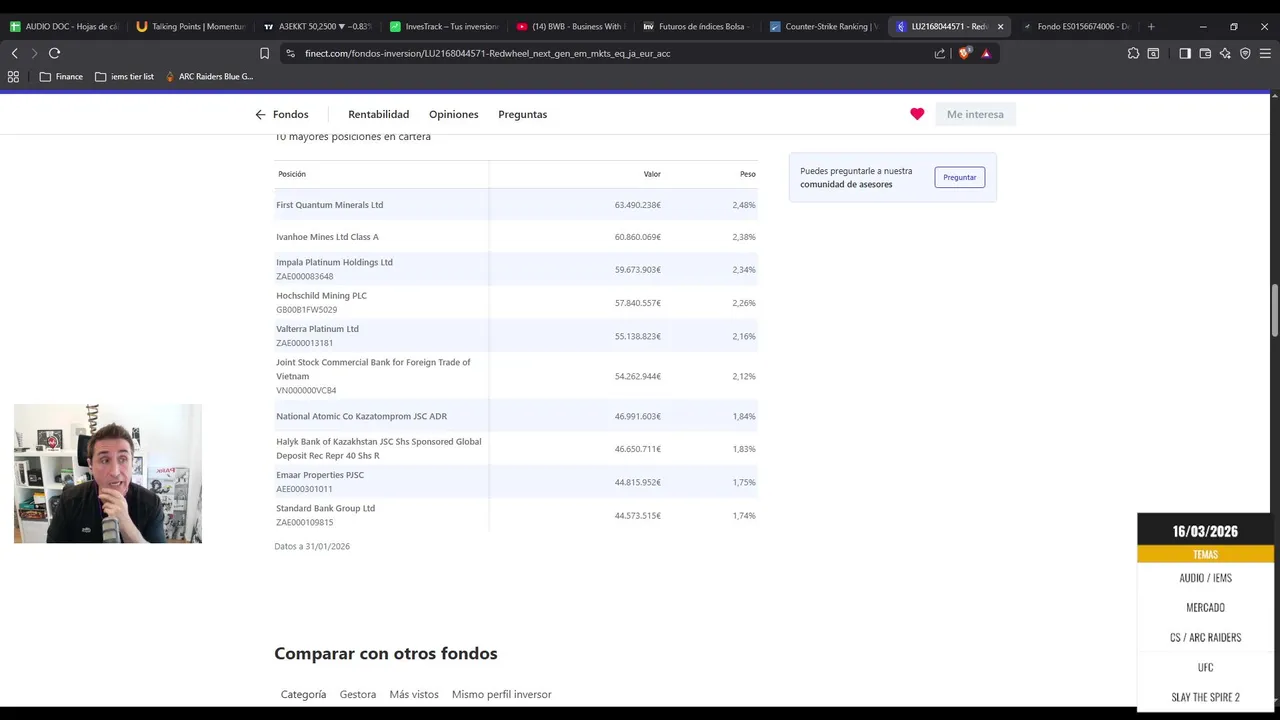Select the Gestora comparison tab
This screenshot has width=1280, height=720.
[x=358, y=694]
